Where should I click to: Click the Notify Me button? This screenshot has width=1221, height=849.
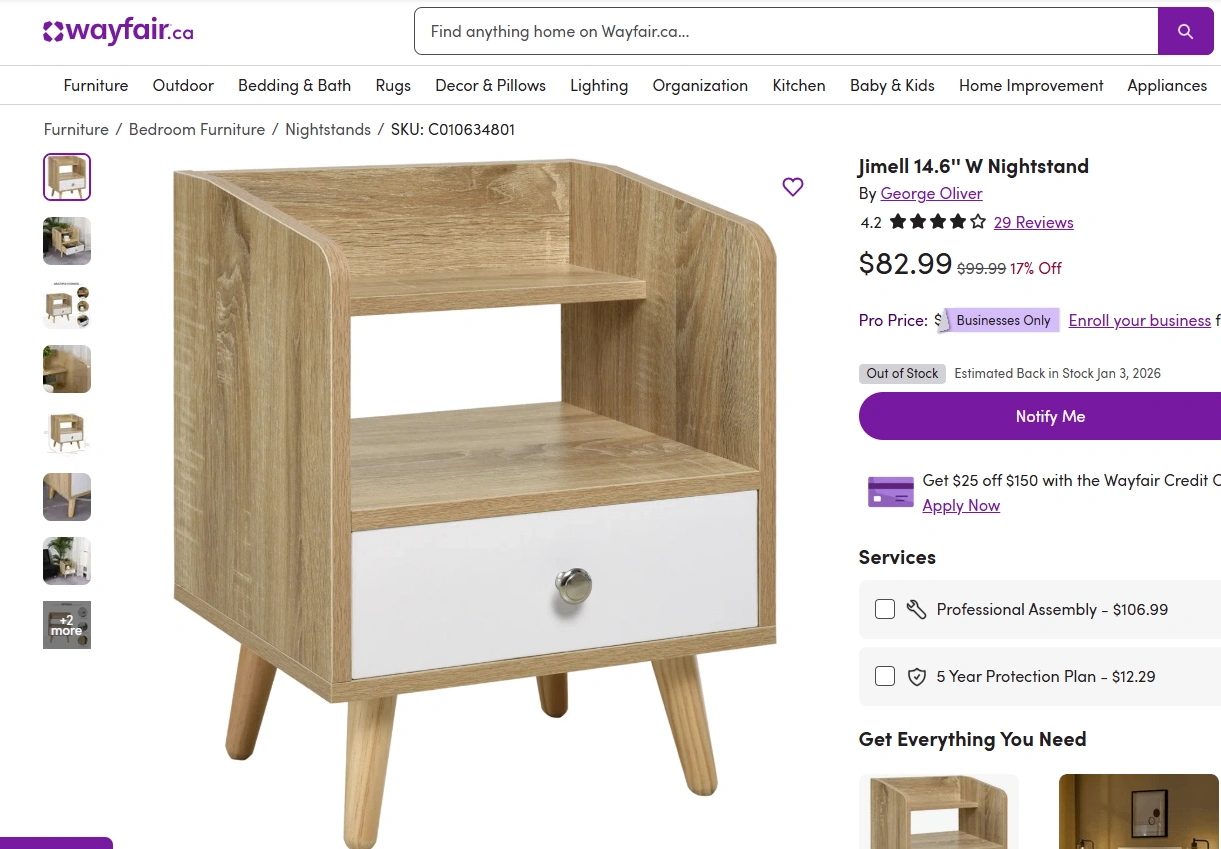coord(1040,416)
